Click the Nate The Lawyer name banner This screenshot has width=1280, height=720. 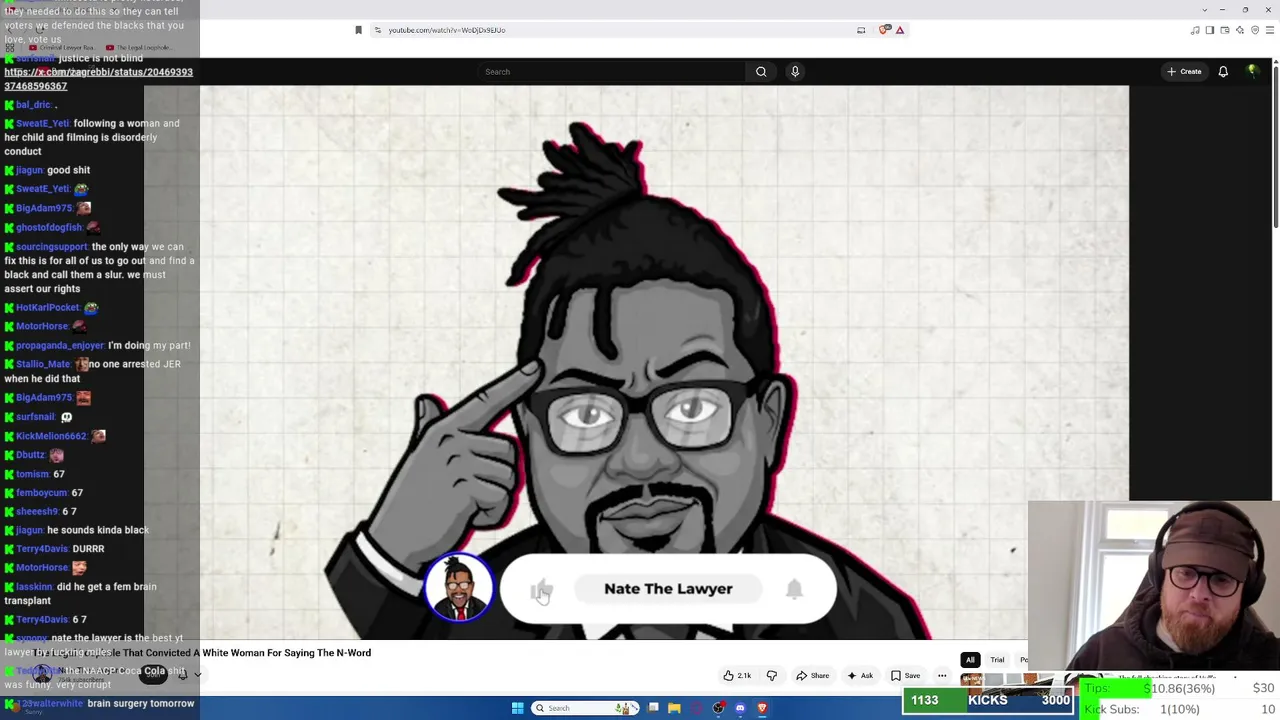pos(668,589)
